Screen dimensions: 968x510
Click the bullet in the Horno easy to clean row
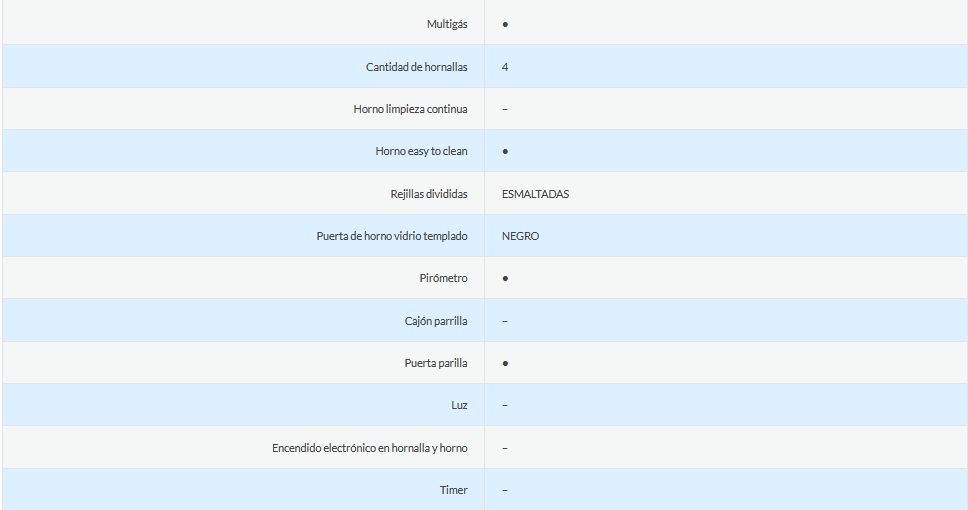[x=505, y=151]
